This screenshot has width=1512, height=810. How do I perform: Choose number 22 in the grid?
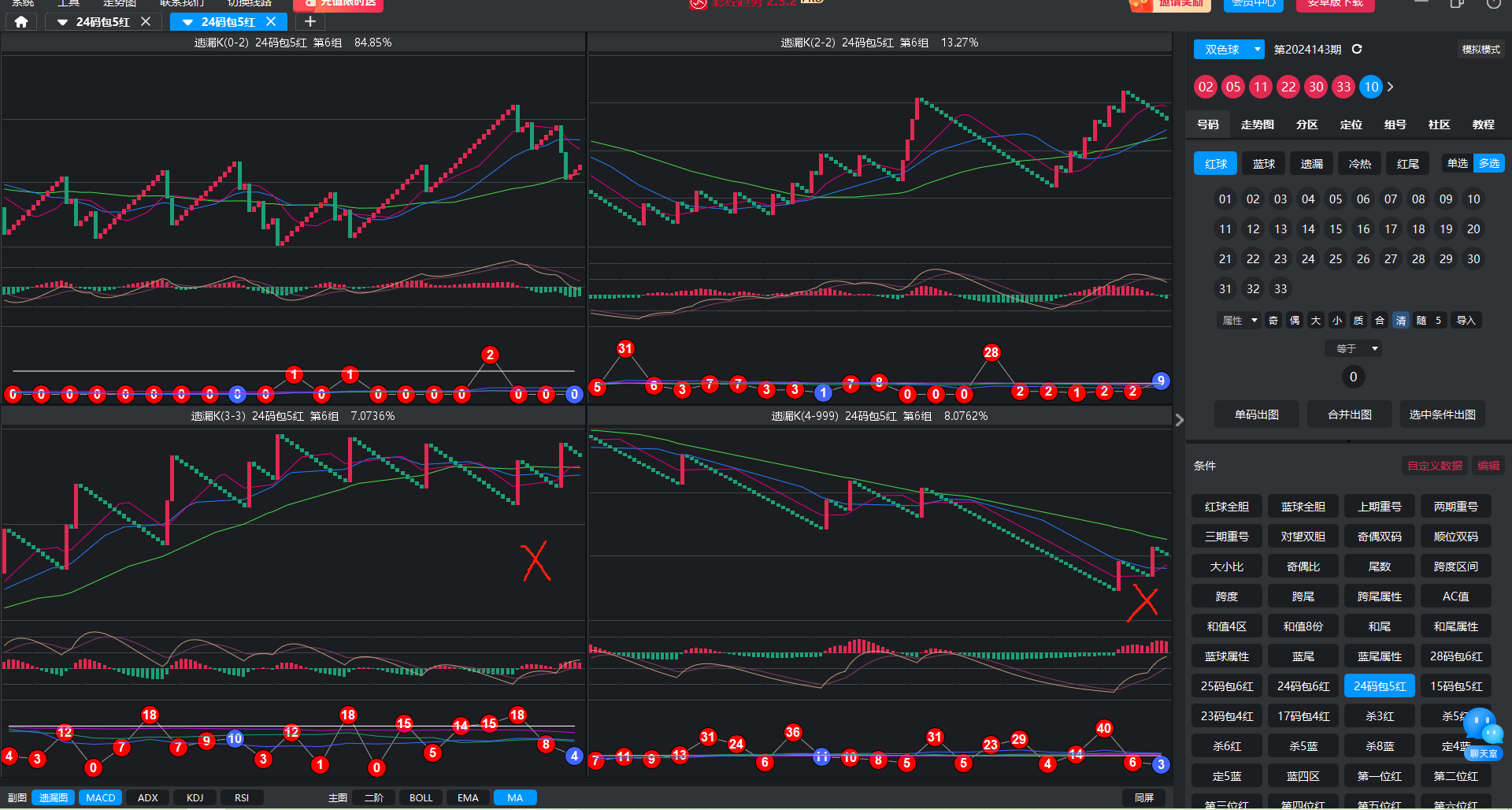(1253, 259)
